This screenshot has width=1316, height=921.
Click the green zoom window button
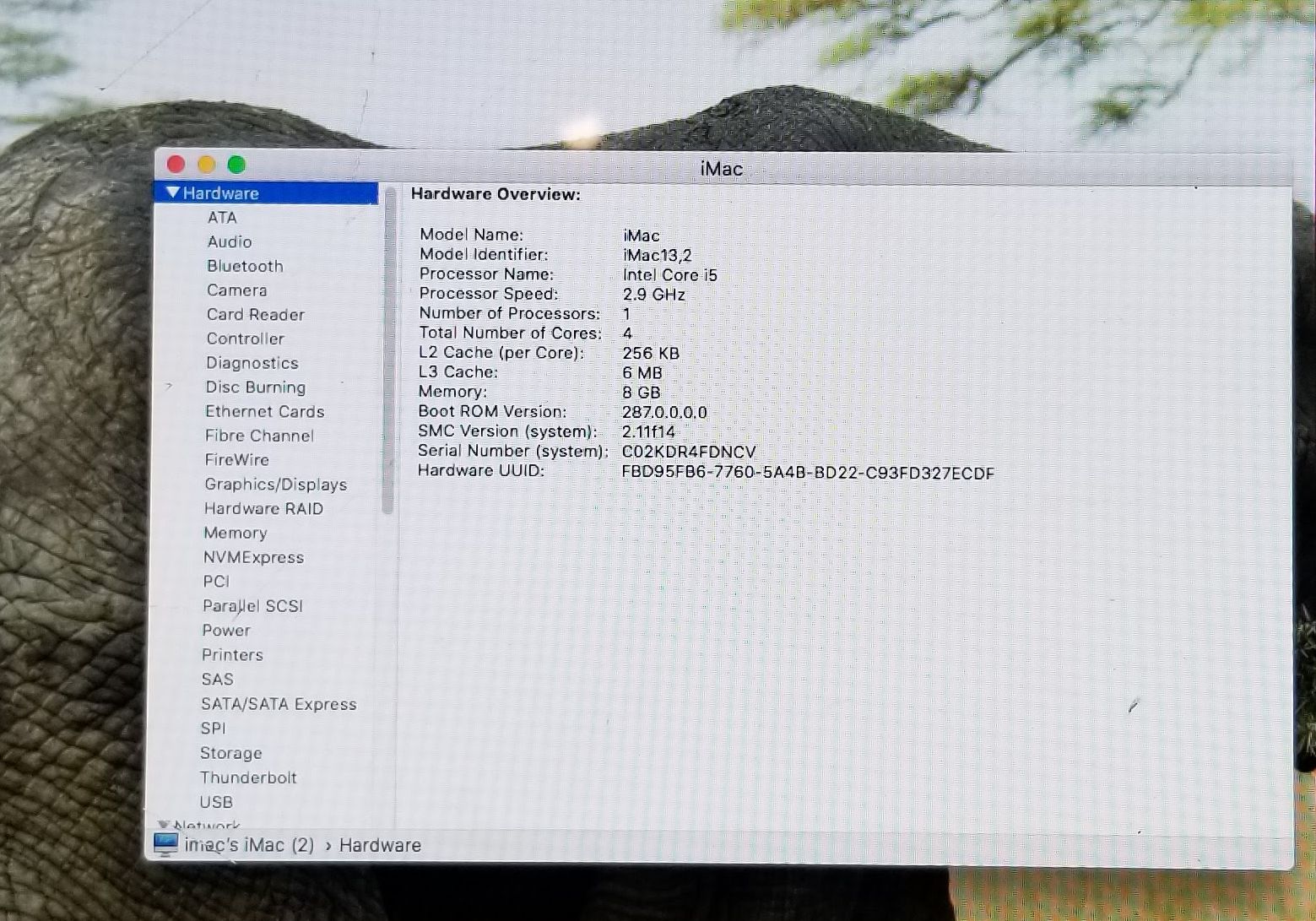coord(236,164)
